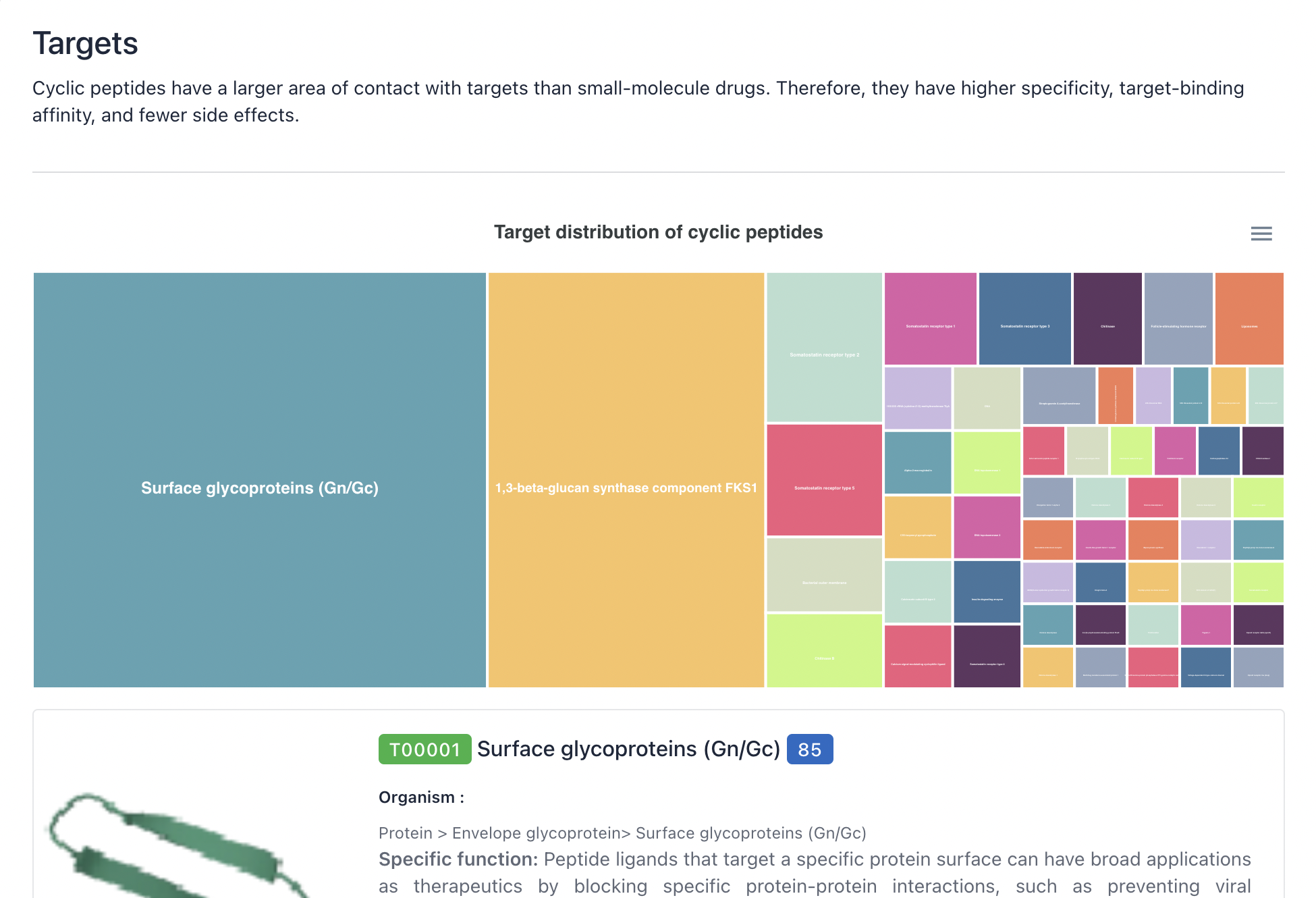Click the blue 85 count badge
The image size is (1316, 898).
click(809, 749)
